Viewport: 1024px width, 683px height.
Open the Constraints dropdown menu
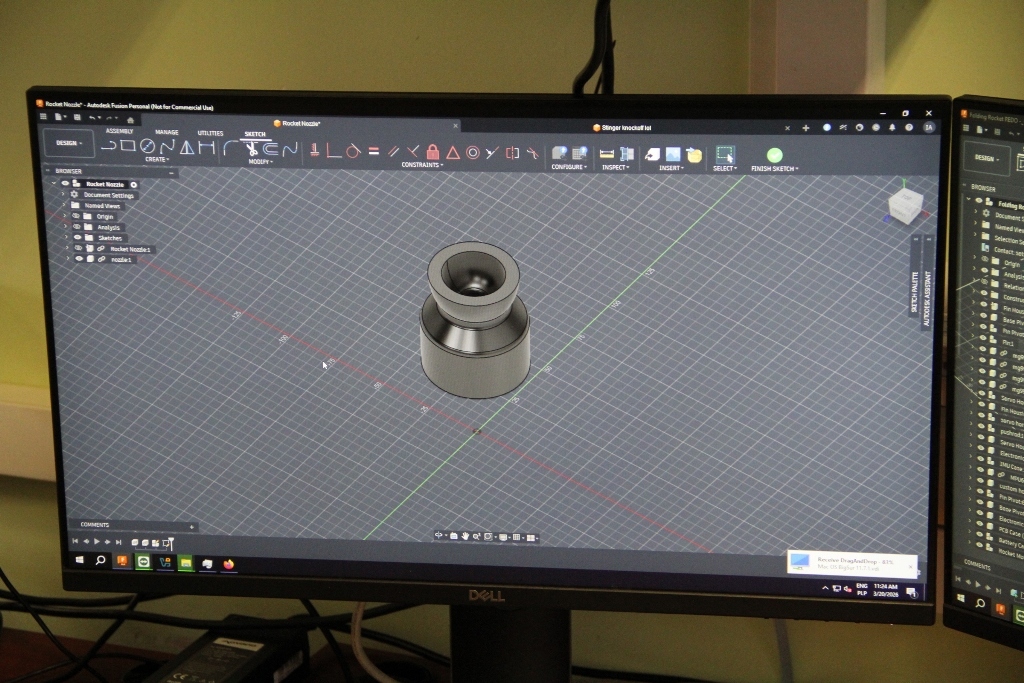(422, 165)
